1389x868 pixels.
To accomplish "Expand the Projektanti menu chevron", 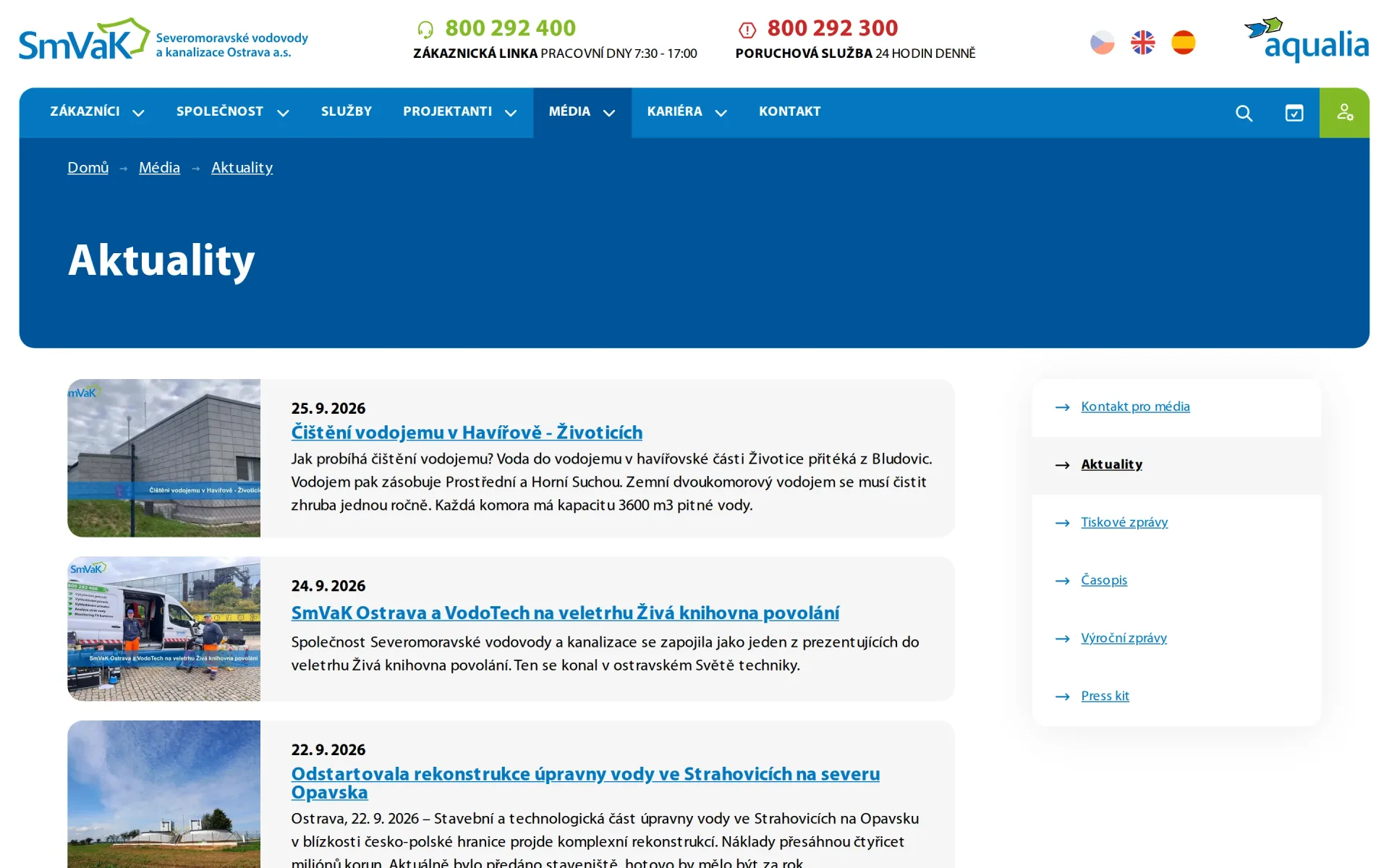I will [x=511, y=113].
